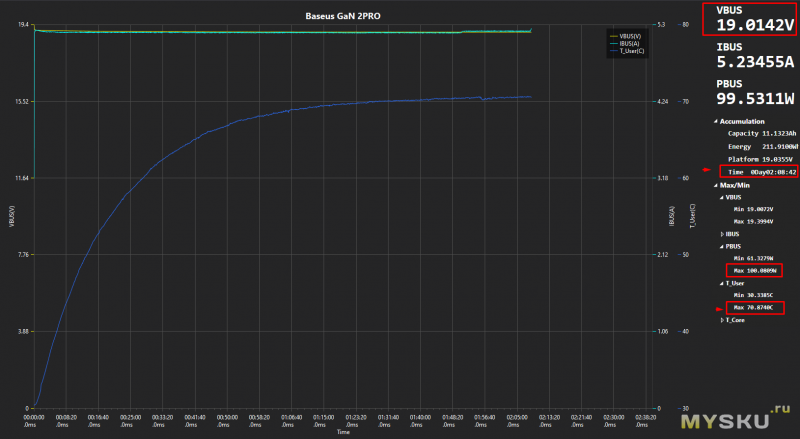Screen dimensions: 800x439
Task: Click the 01:15:00 time axis tick
Action: [x=324, y=421]
